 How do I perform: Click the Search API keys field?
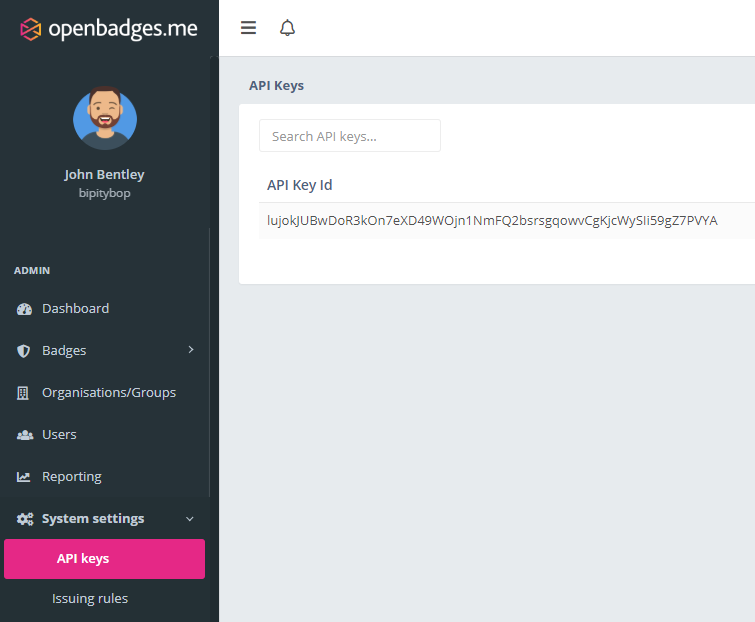[349, 136]
